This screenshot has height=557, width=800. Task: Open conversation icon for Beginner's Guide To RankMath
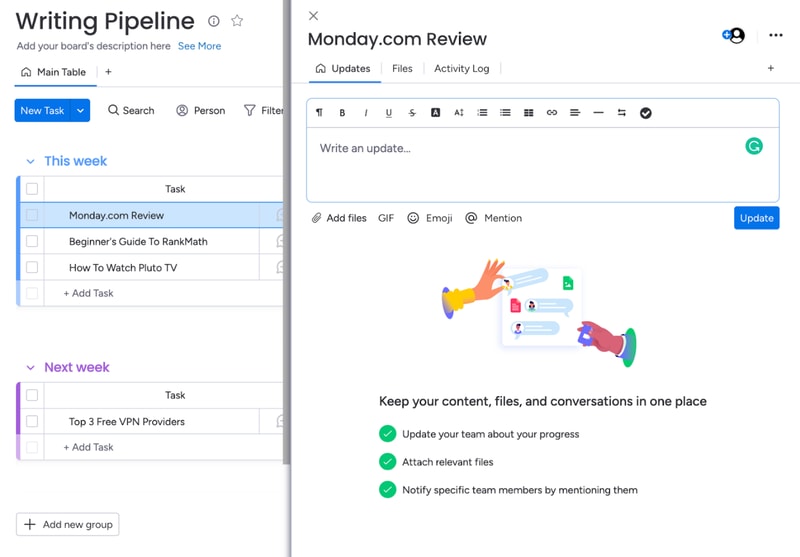[x=280, y=241]
